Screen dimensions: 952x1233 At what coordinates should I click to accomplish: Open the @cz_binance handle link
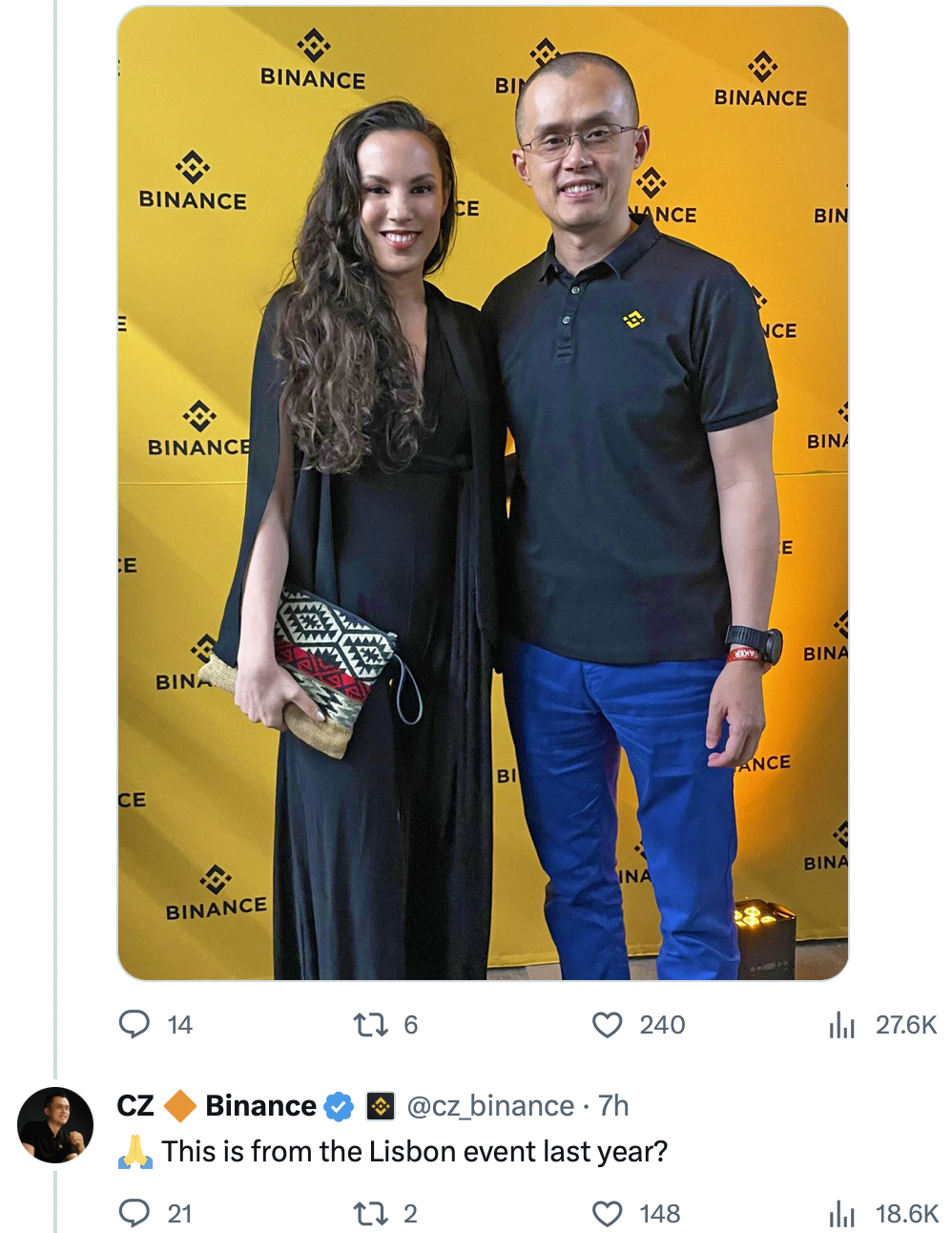(x=490, y=1106)
